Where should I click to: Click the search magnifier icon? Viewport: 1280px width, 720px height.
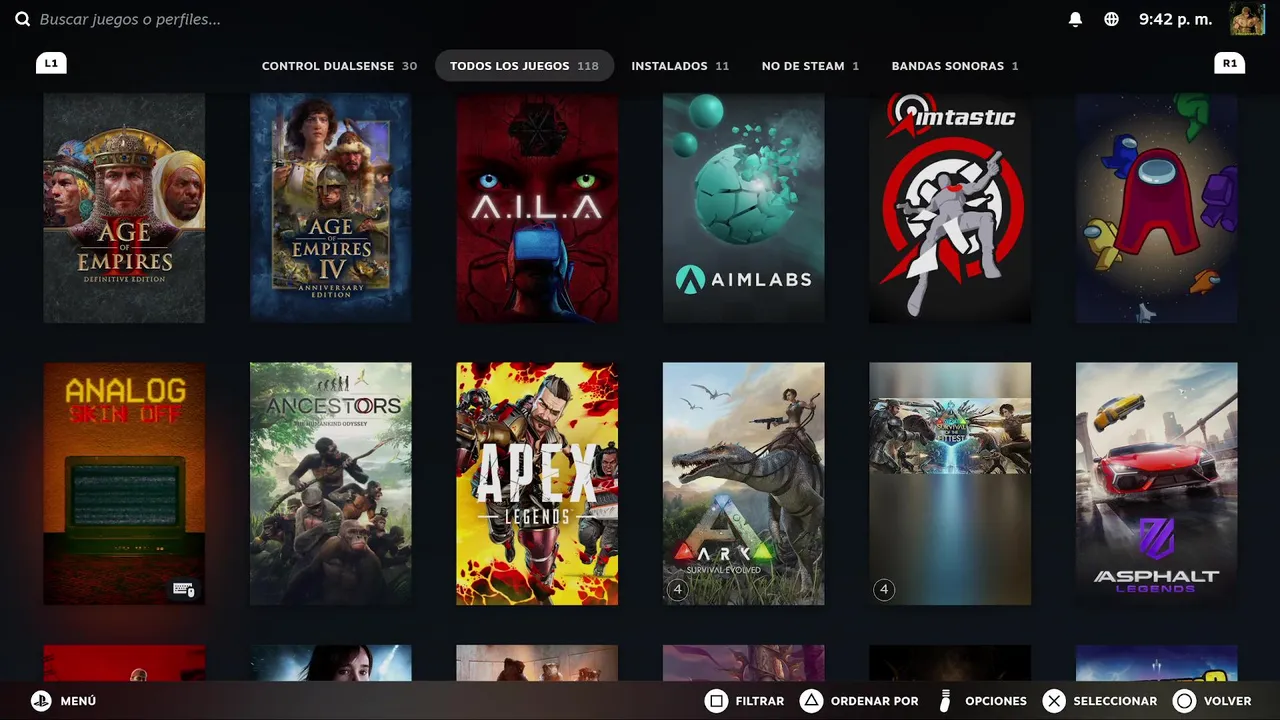point(22,19)
